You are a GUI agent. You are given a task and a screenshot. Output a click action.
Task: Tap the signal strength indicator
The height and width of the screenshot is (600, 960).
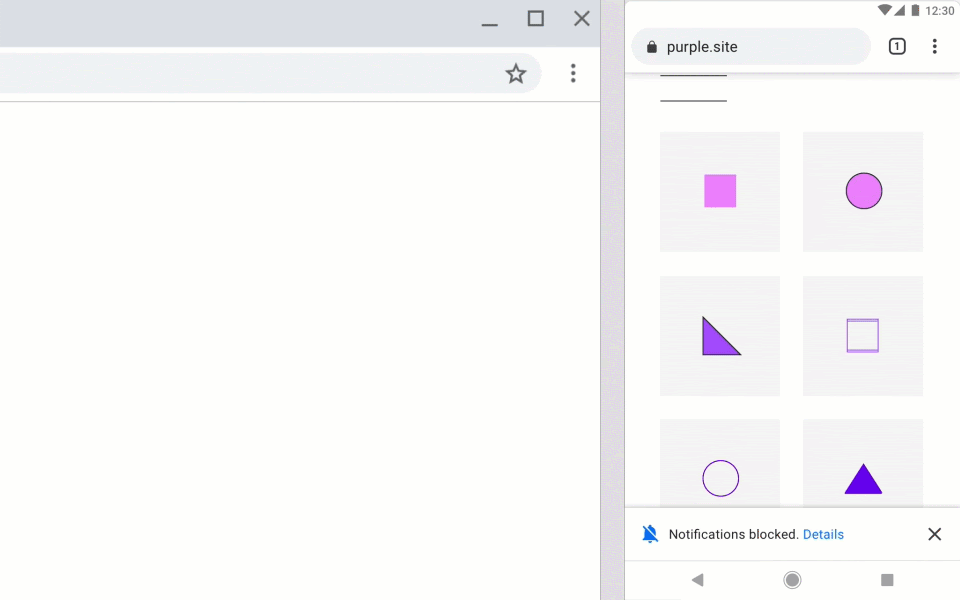898,10
